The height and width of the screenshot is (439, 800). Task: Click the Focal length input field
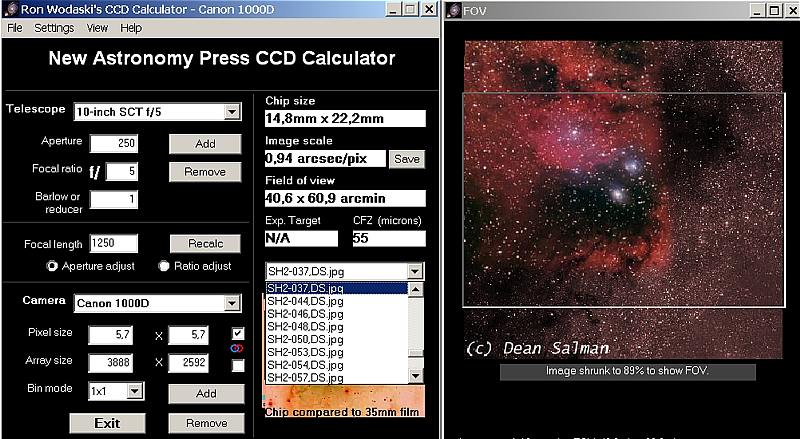[113, 243]
